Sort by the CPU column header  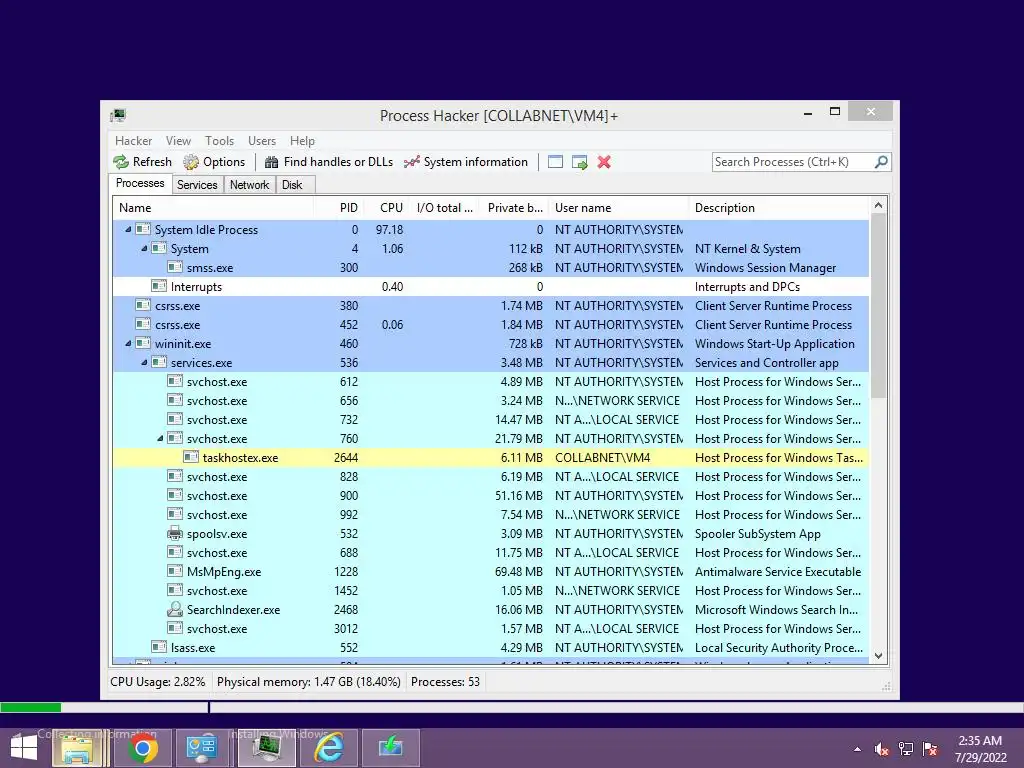coord(387,208)
